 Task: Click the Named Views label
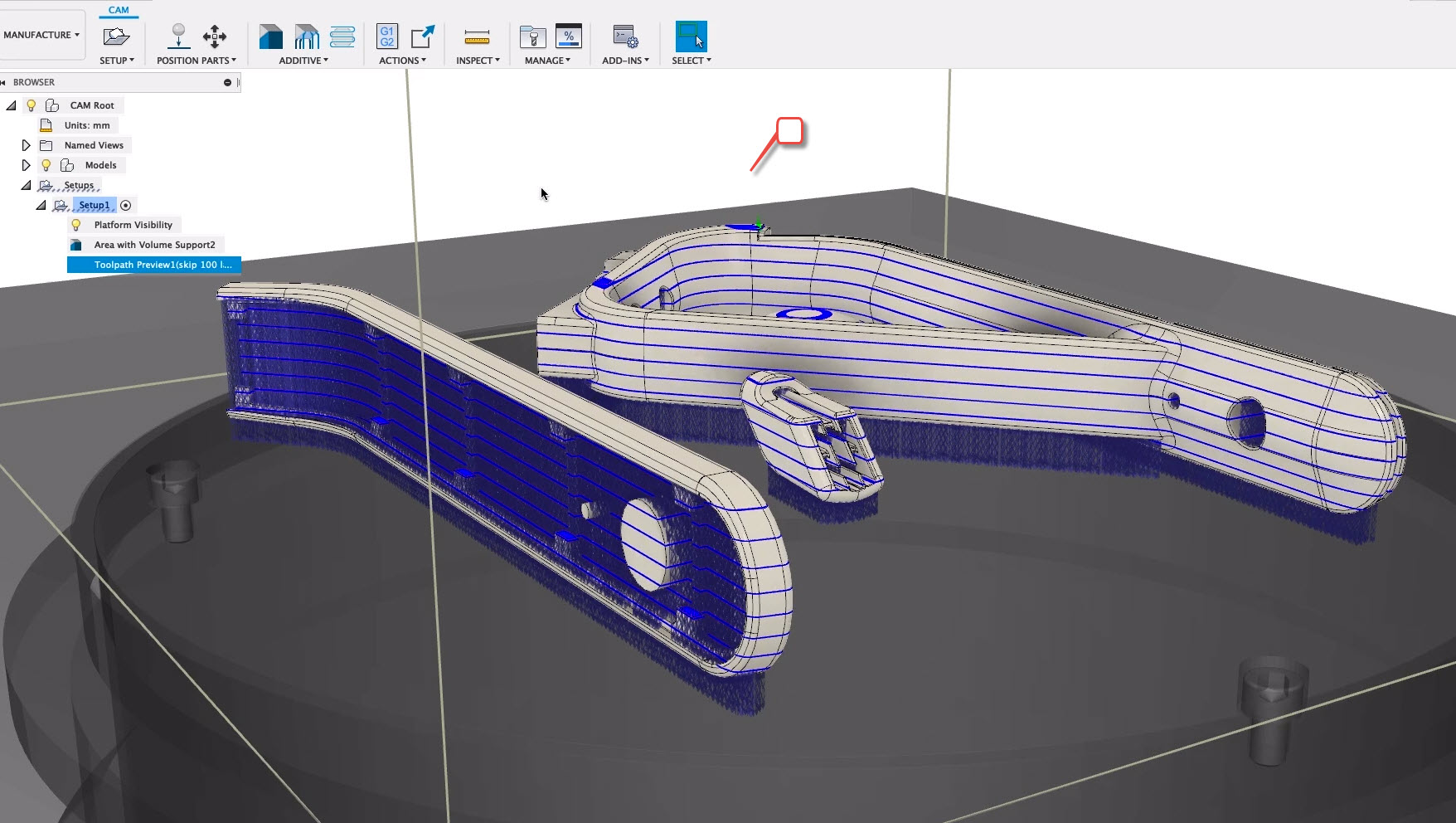pyautogui.click(x=94, y=145)
